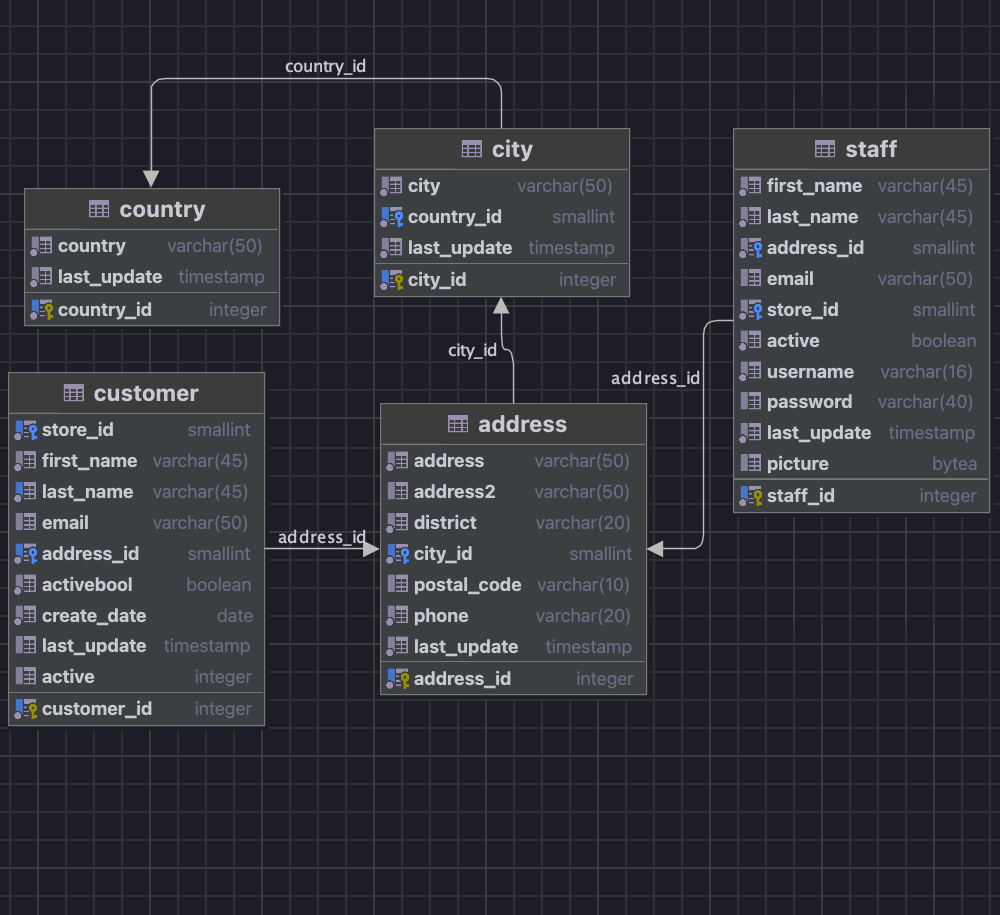This screenshot has width=1000, height=915.
Task: Click the primary key icon beside staff_id
Action: click(x=750, y=496)
